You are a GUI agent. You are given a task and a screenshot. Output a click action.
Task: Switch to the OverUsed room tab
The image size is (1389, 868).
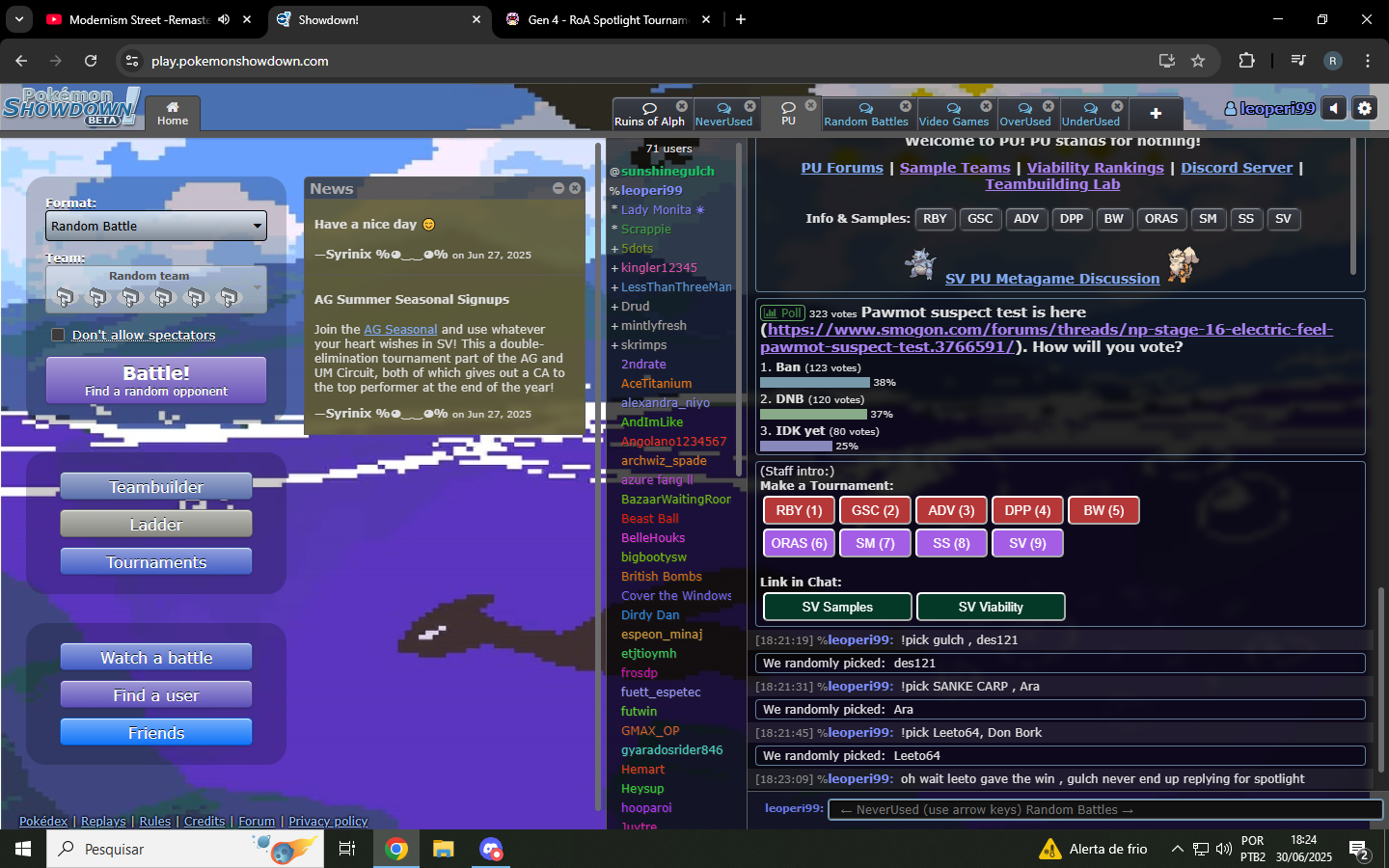[x=1025, y=115]
